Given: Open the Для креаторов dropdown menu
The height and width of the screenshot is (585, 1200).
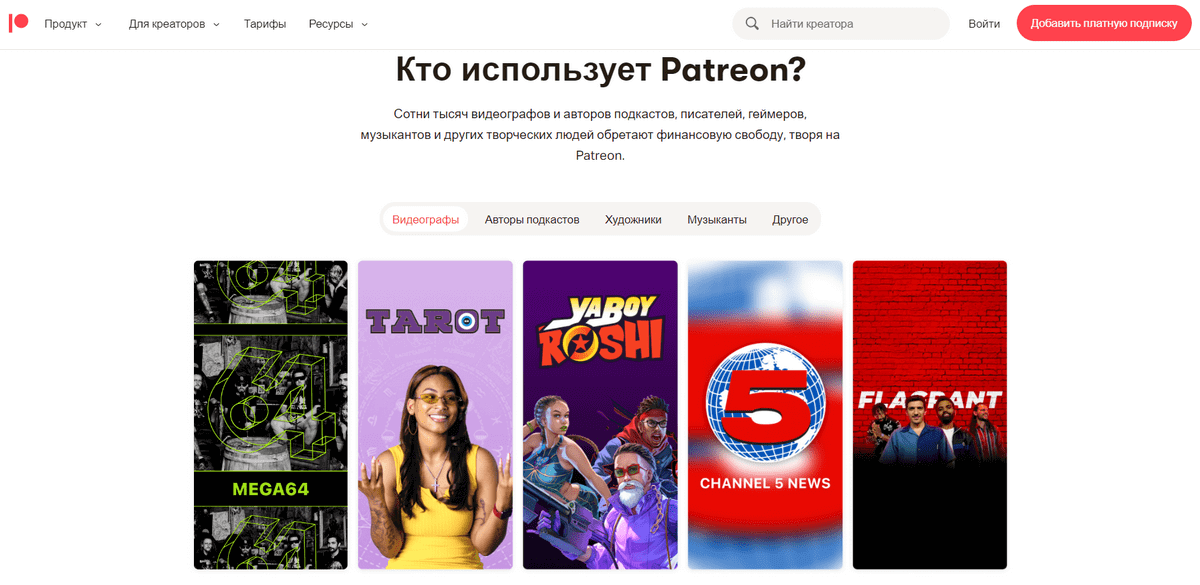Looking at the screenshot, I should click(174, 23).
